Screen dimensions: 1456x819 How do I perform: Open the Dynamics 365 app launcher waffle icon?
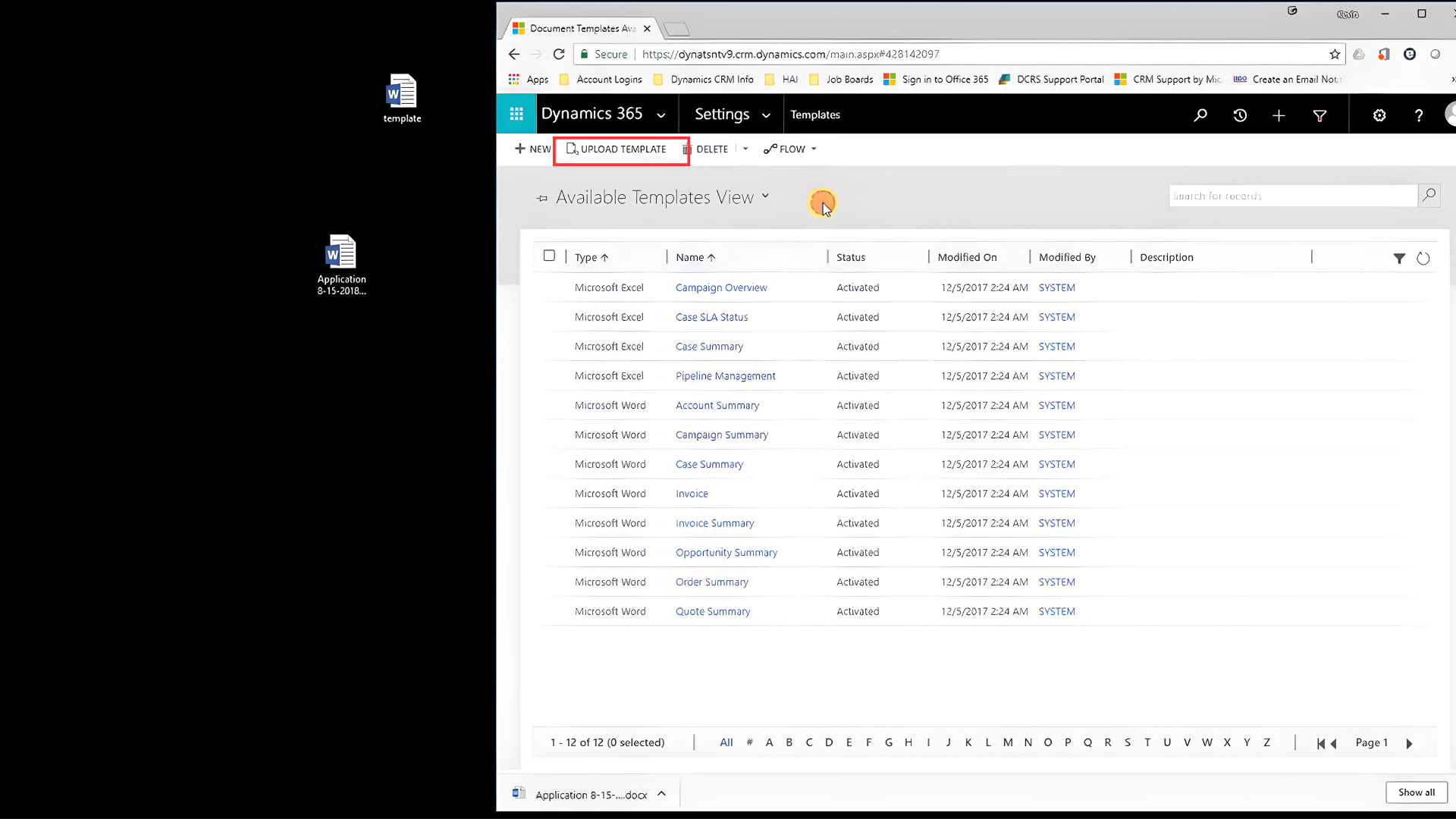click(x=516, y=115)
